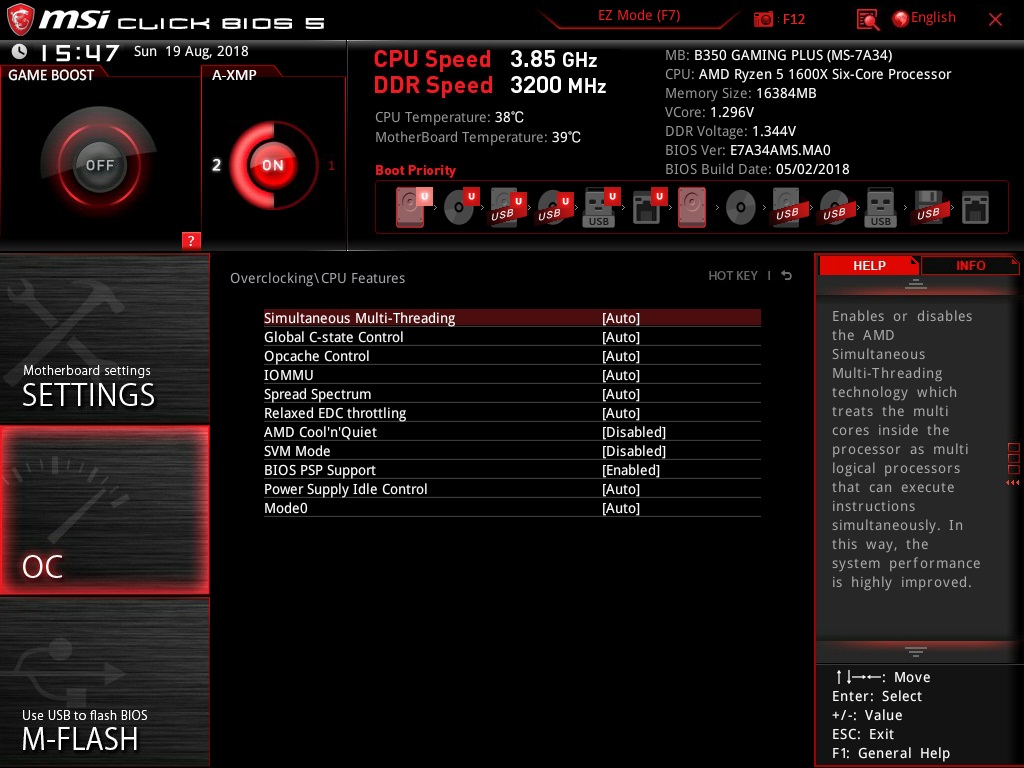The image size is (1024, 768).
Task: Click the globe language icon
Action: tap(901, 19)
